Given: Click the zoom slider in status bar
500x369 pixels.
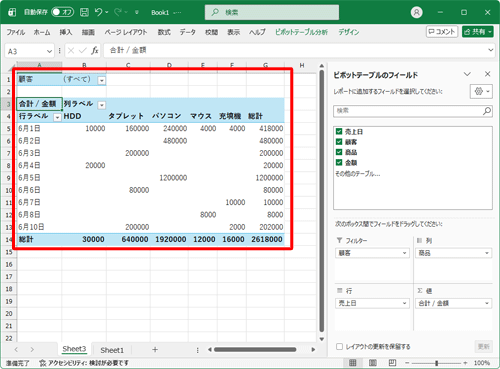Looking at the screenshot, I should click(436, 363).
